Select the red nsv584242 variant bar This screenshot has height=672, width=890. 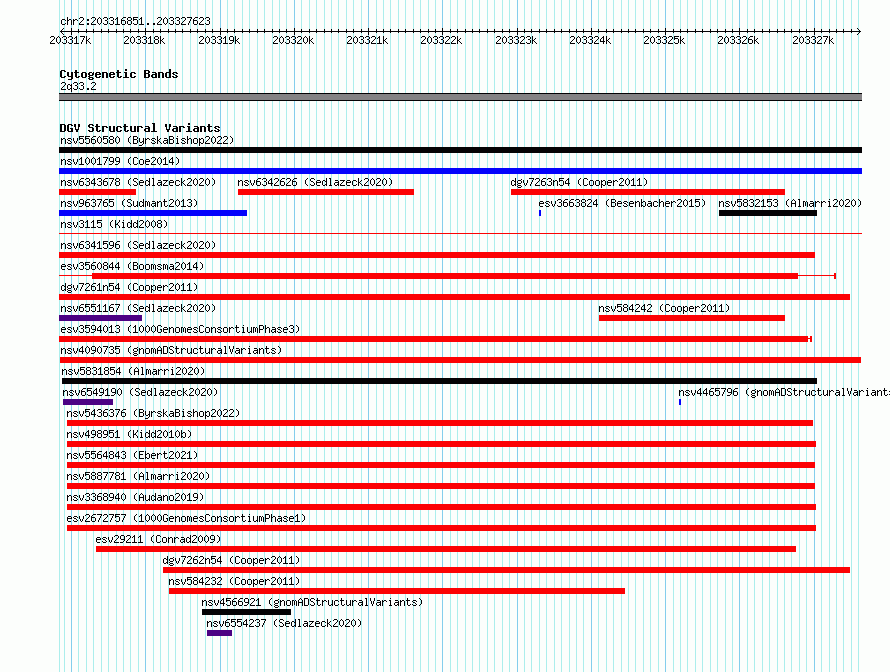[692, 318]
